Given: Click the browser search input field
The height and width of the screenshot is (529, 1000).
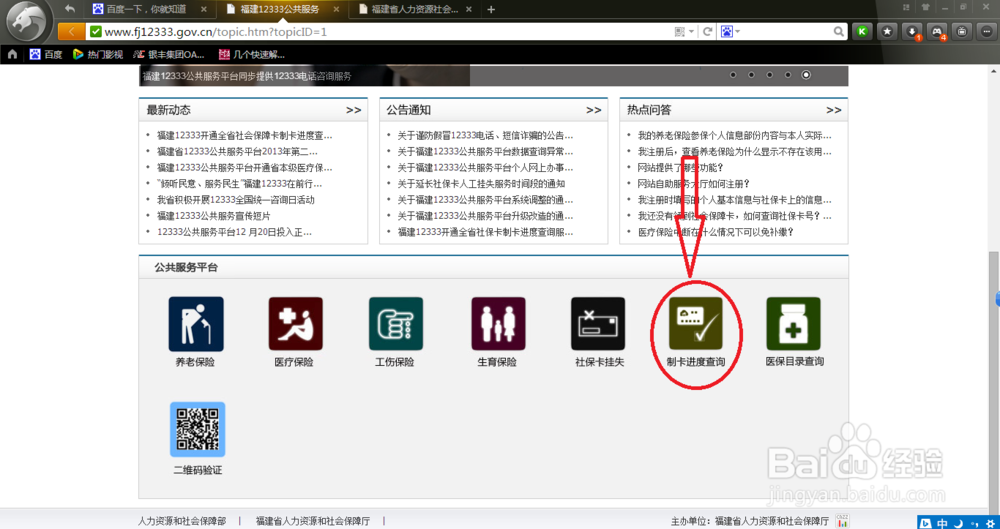Looking at the screenshot, I should pyautogui.click(x=787, y=31).
